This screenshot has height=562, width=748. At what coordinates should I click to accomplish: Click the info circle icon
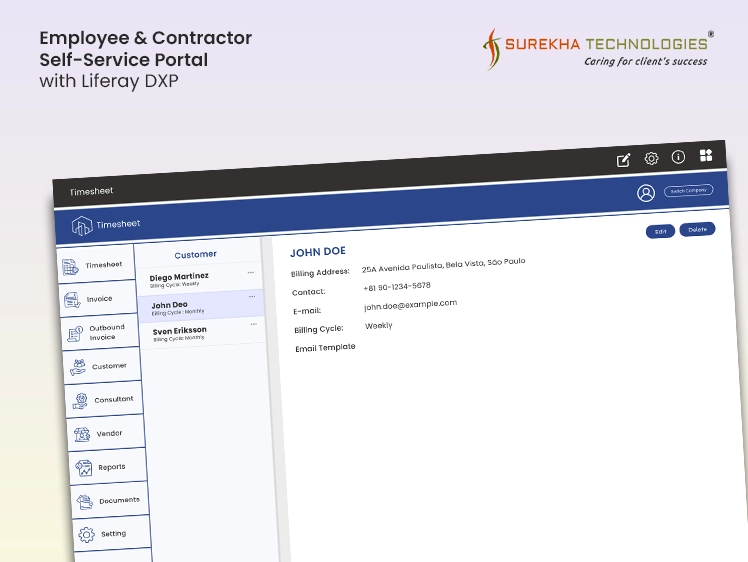(x=678, y=157)
